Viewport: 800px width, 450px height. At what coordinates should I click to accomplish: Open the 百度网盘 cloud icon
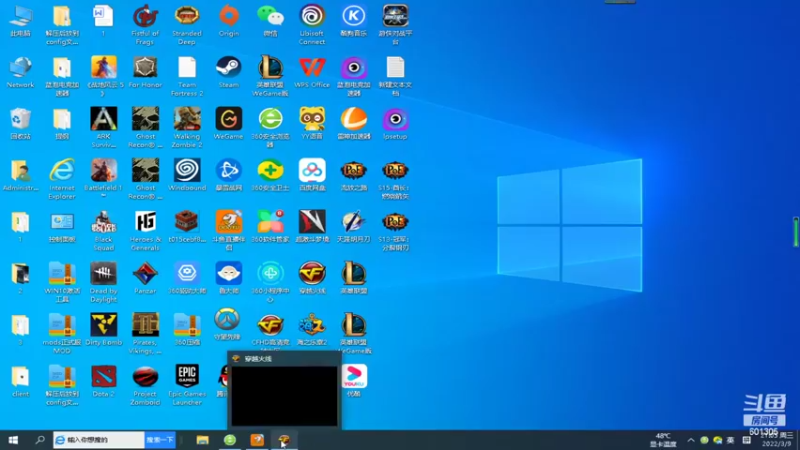click(312, 175)
